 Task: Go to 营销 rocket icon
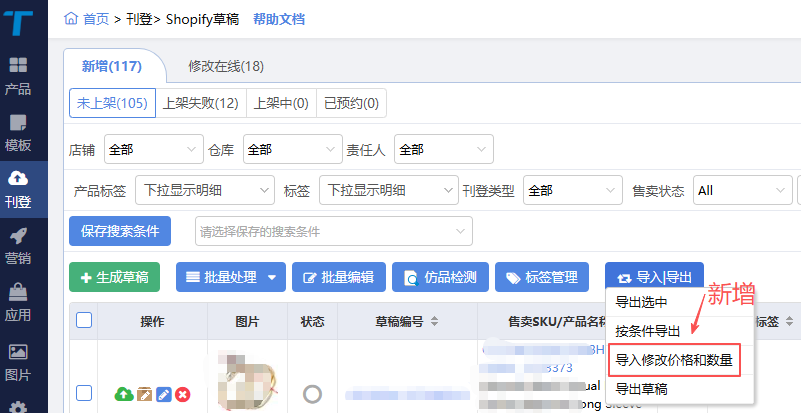pos(18,245)
